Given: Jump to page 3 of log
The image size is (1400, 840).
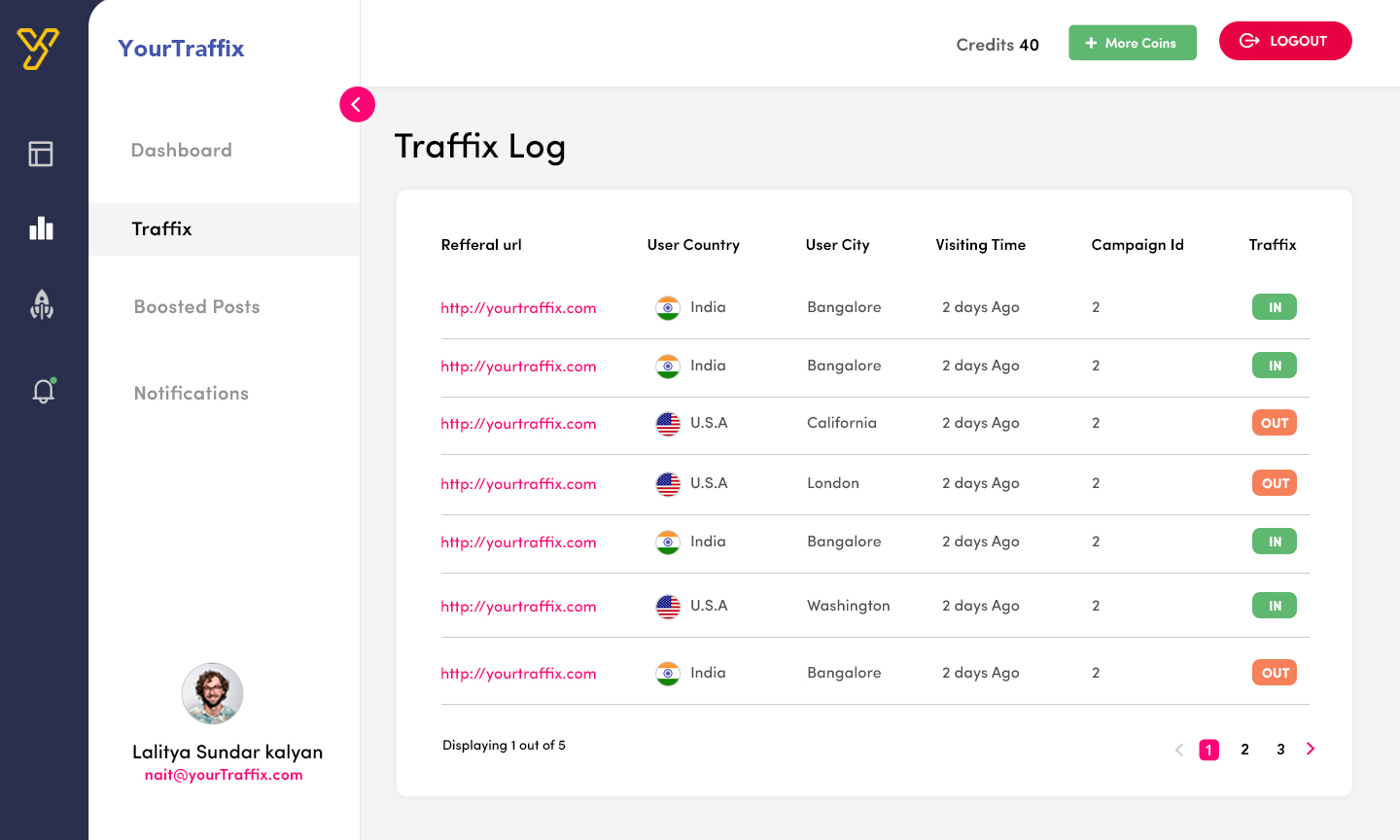Looking at the screenshot, I should (1280, 750).
